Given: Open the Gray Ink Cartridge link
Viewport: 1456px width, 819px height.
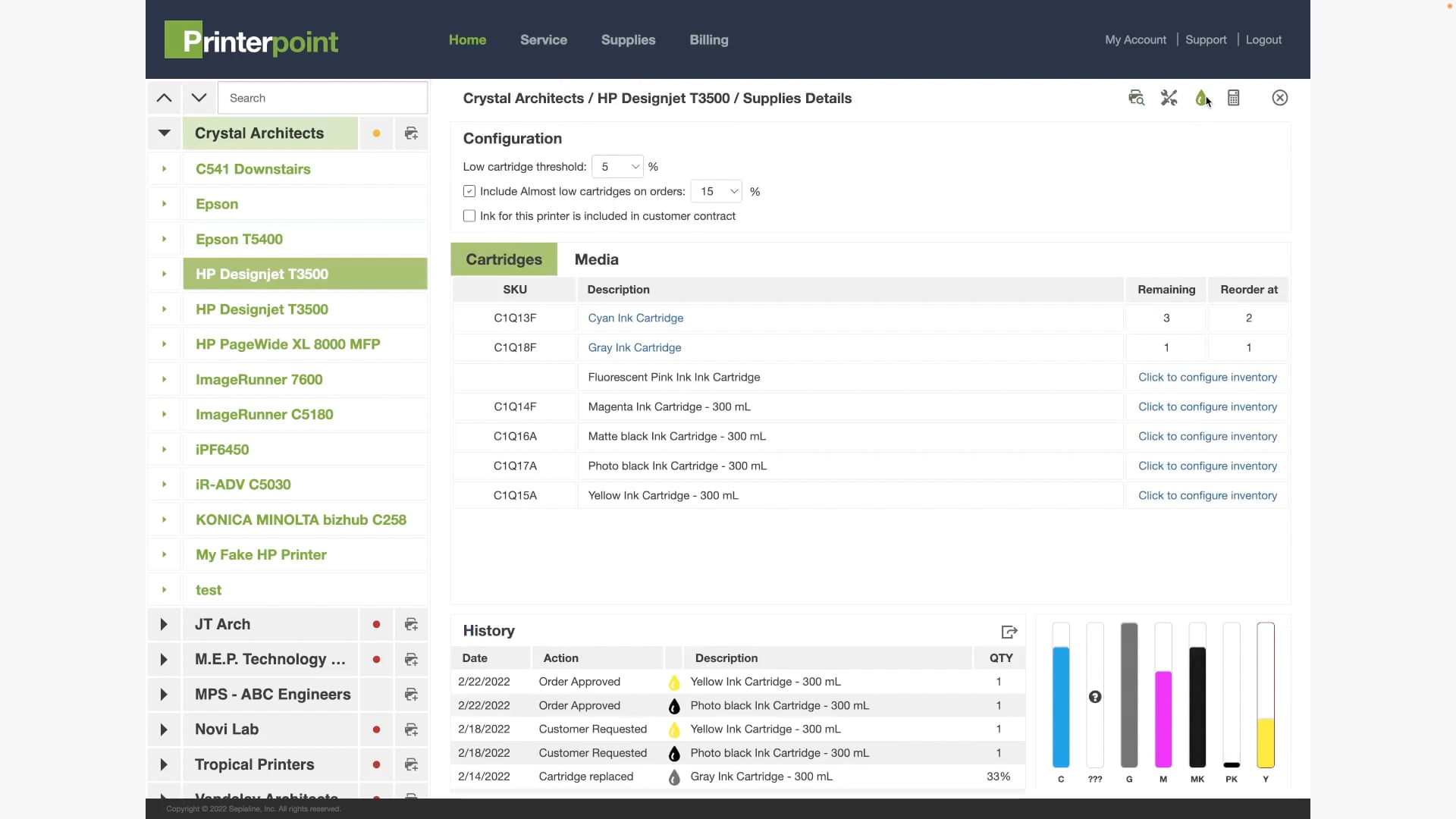Looking at the screenshot, I should [635, 348].
